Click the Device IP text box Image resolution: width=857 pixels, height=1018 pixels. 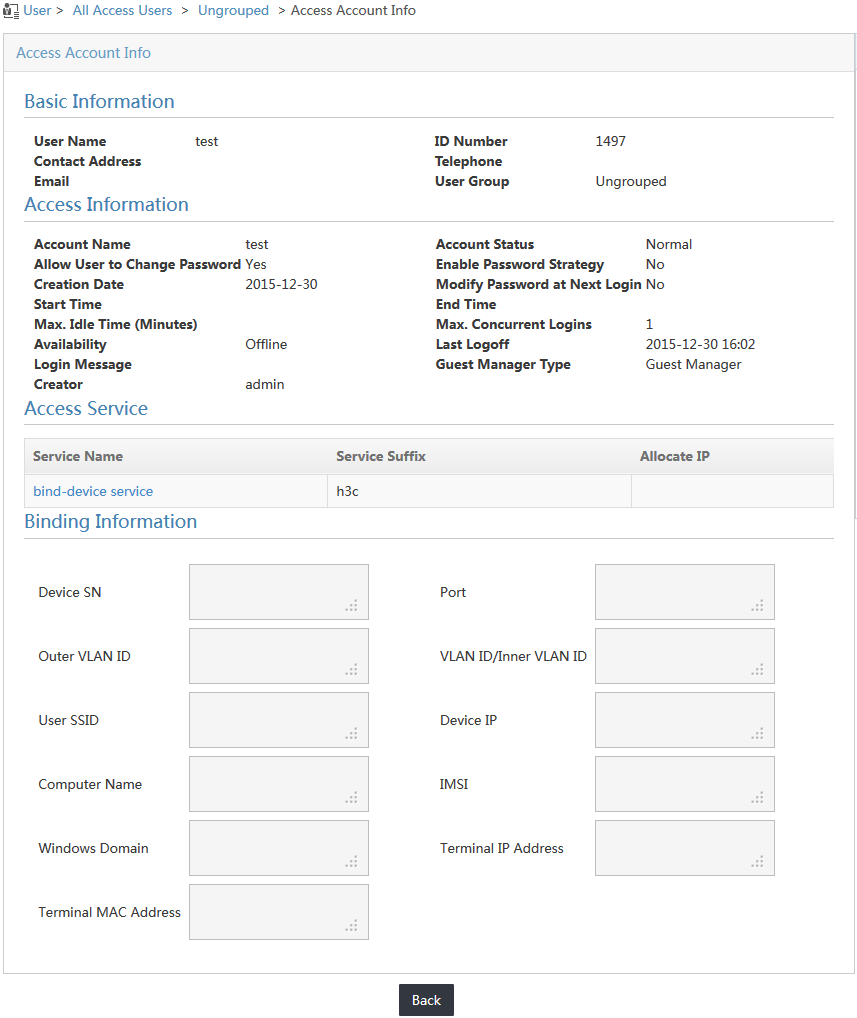coord(684,720)
